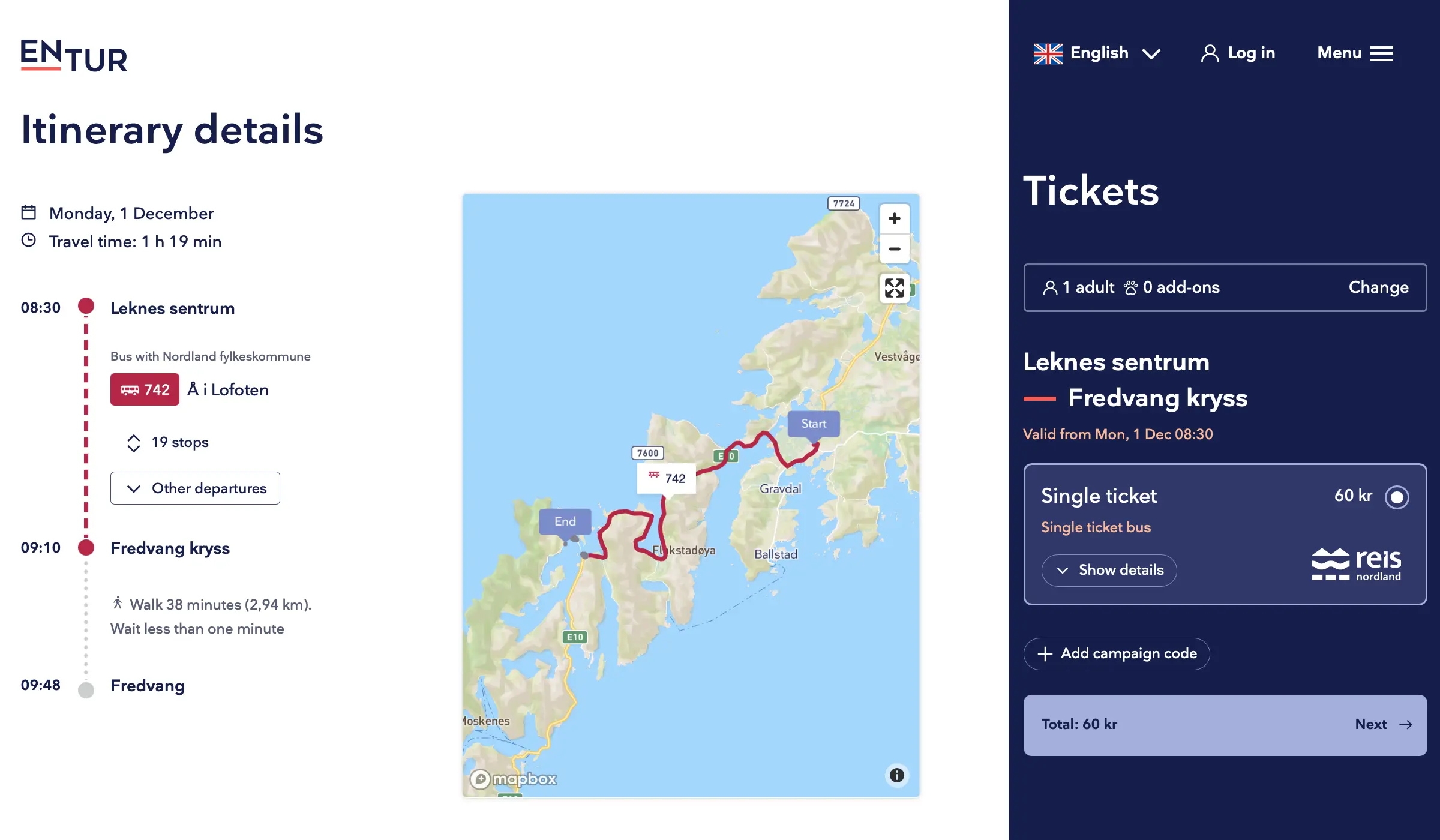Image resolution: width=1440 pixels, height=840 pixels.
Task: Show details of Single ticket
Action: pos(1109,570)
